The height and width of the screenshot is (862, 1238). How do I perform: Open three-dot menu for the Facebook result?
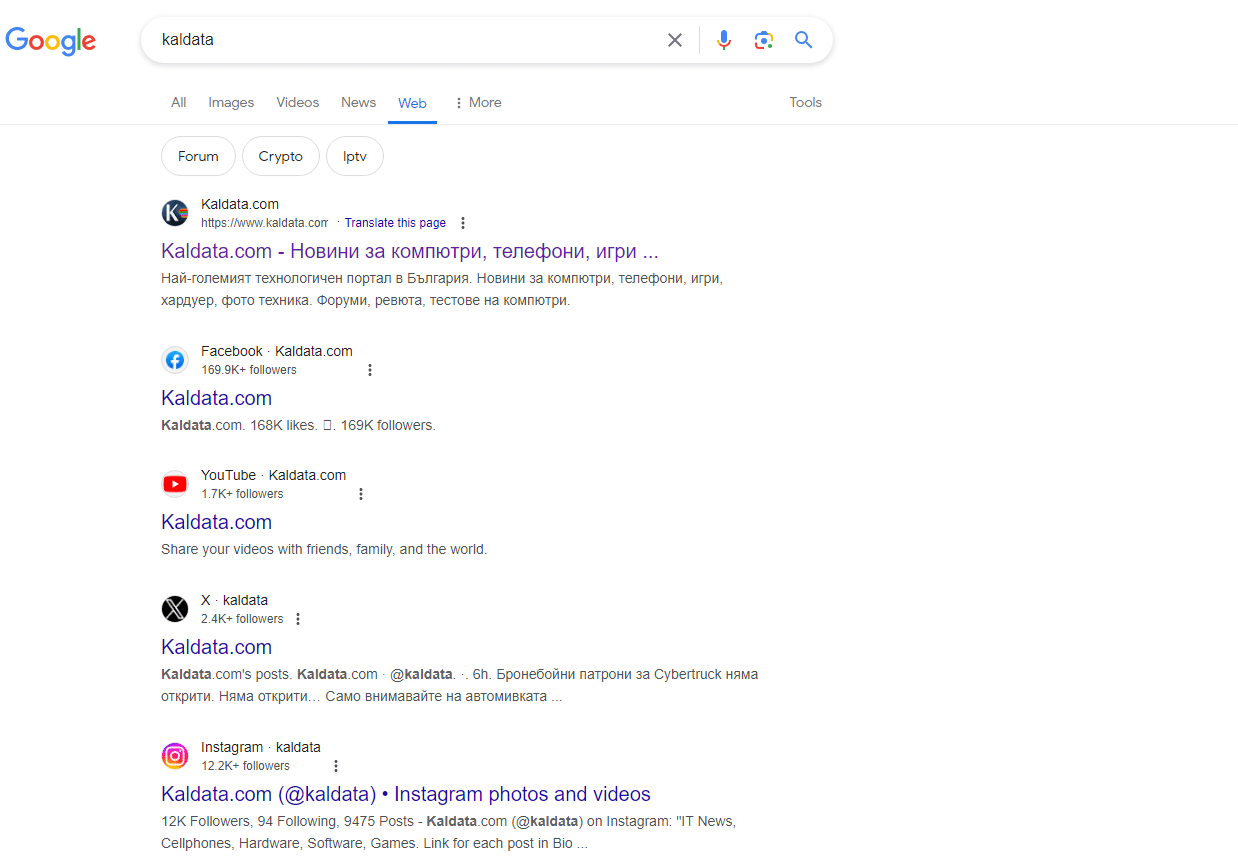pyautogui.click(x=369, y=370)
